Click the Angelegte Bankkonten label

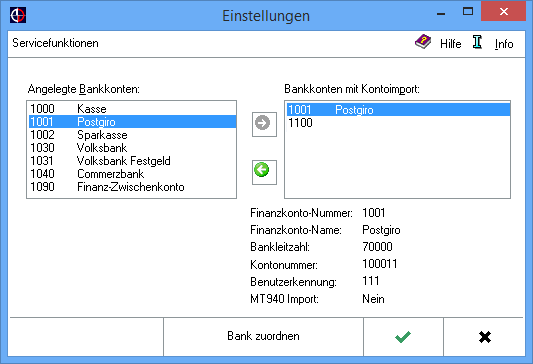pyautogui.click(x=84, y=89)
